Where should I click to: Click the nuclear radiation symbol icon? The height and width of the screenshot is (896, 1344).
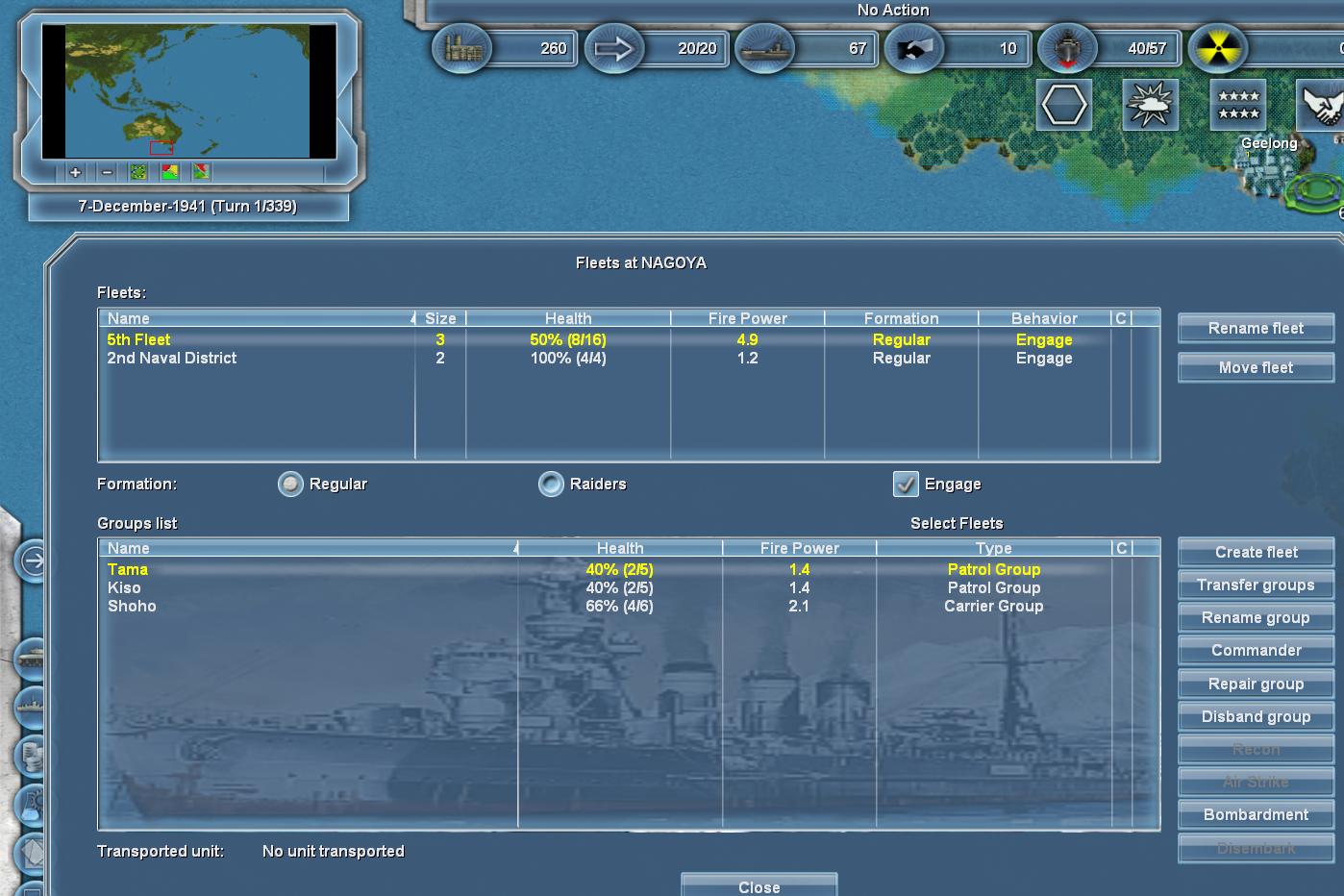tap(1217, 48)
